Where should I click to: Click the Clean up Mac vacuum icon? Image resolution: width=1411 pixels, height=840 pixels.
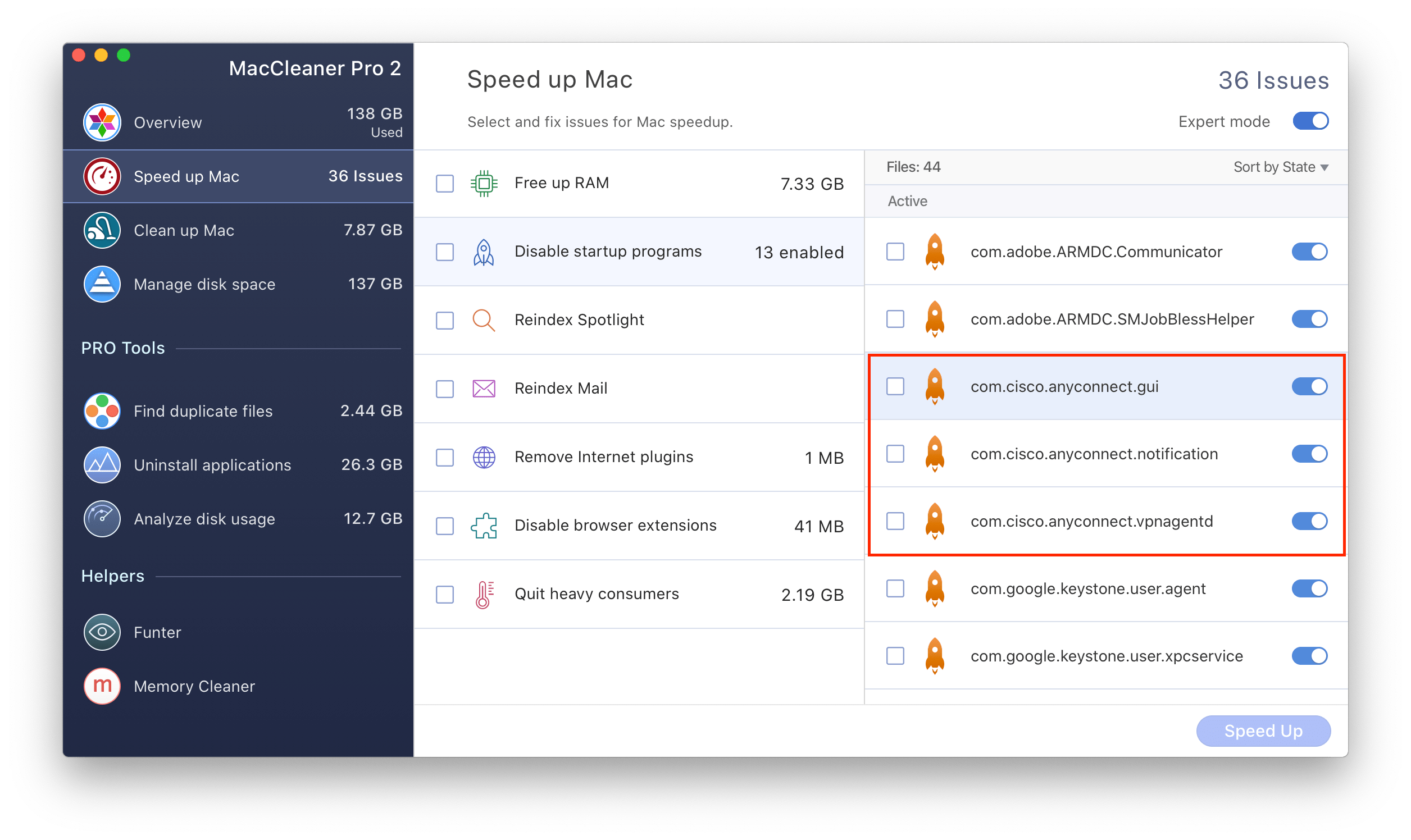click(102, 230)
